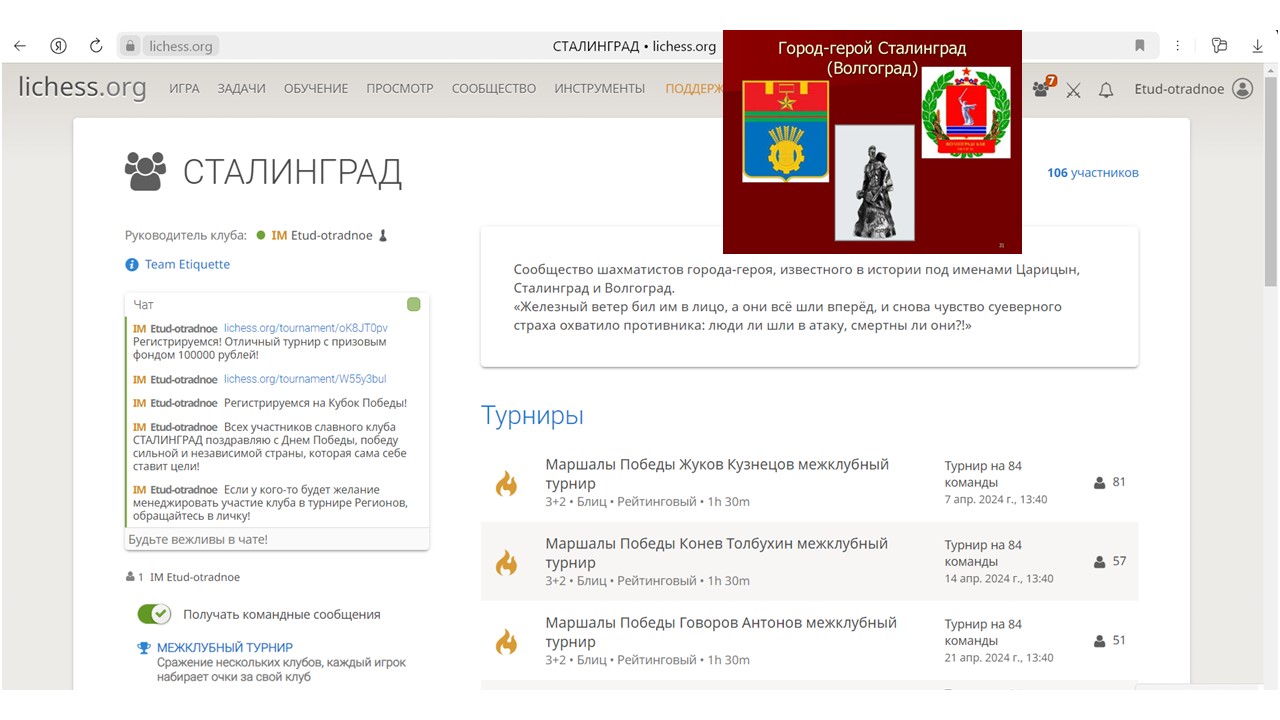Screen dimensions: 1280x720
Task: Open IM Etud-otradnoe in online list
Action: pos(195,577)
